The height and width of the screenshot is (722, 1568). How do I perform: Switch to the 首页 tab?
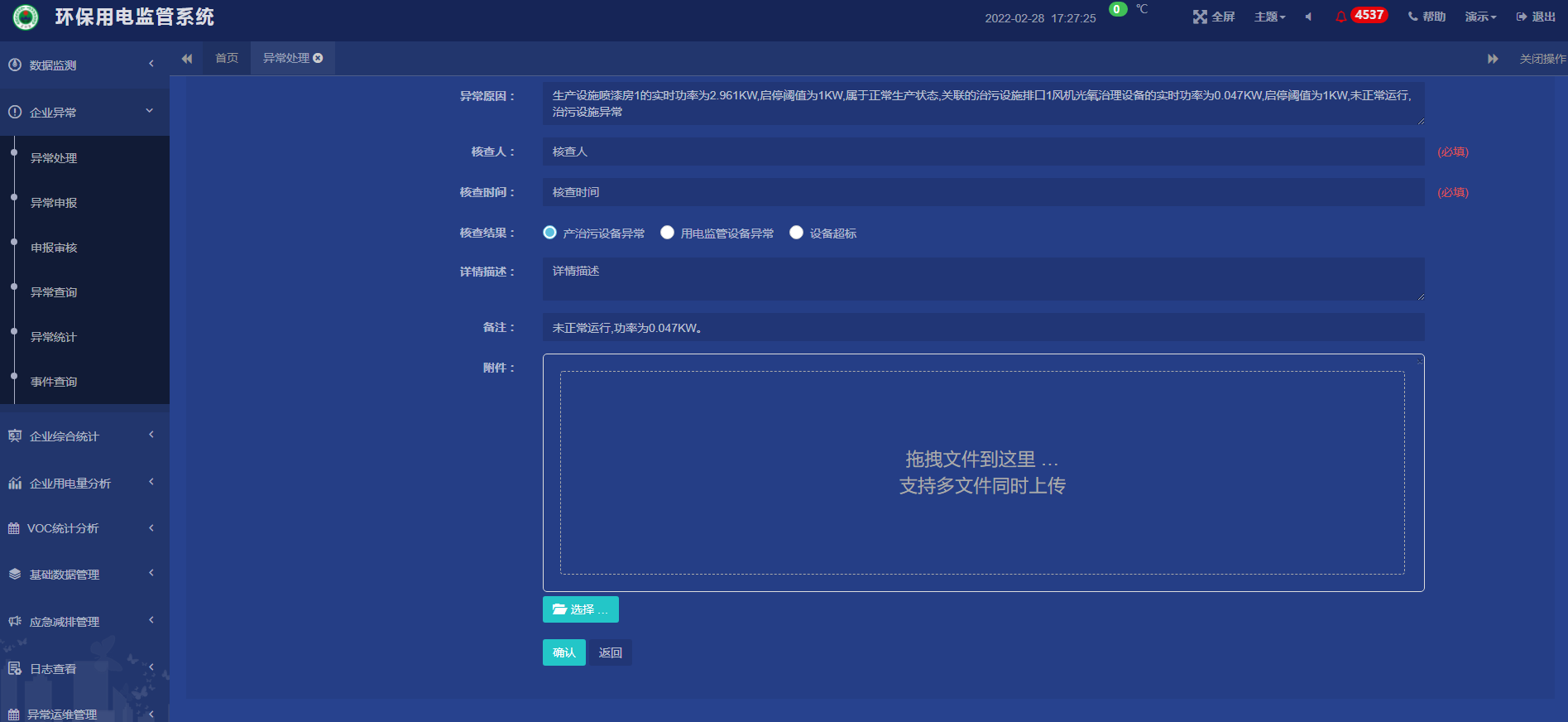tap(227, 58)
